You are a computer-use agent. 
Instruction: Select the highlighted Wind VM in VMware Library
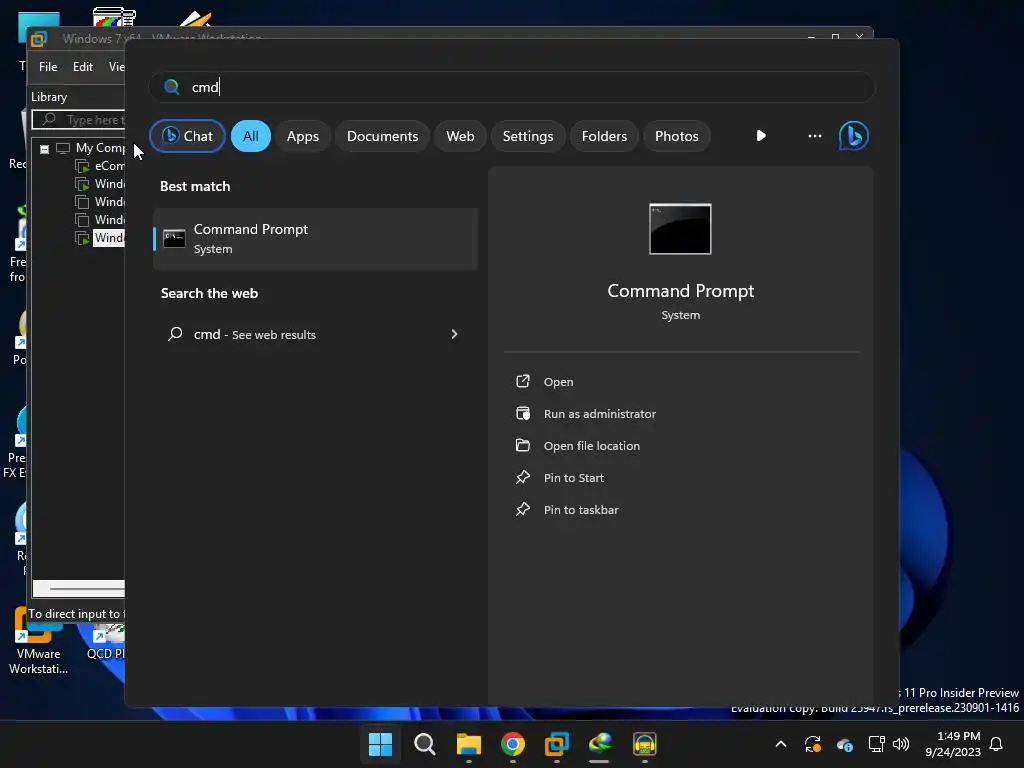[100, 238]
